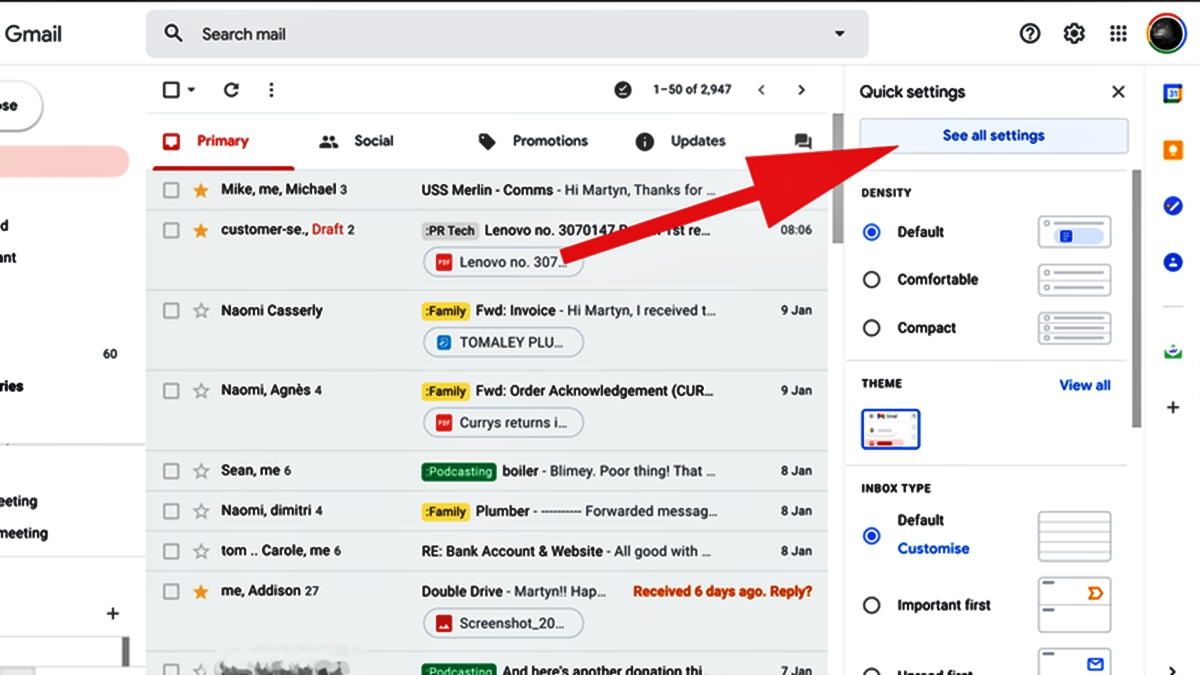Open the Google apps grid

pos(1118,32)
